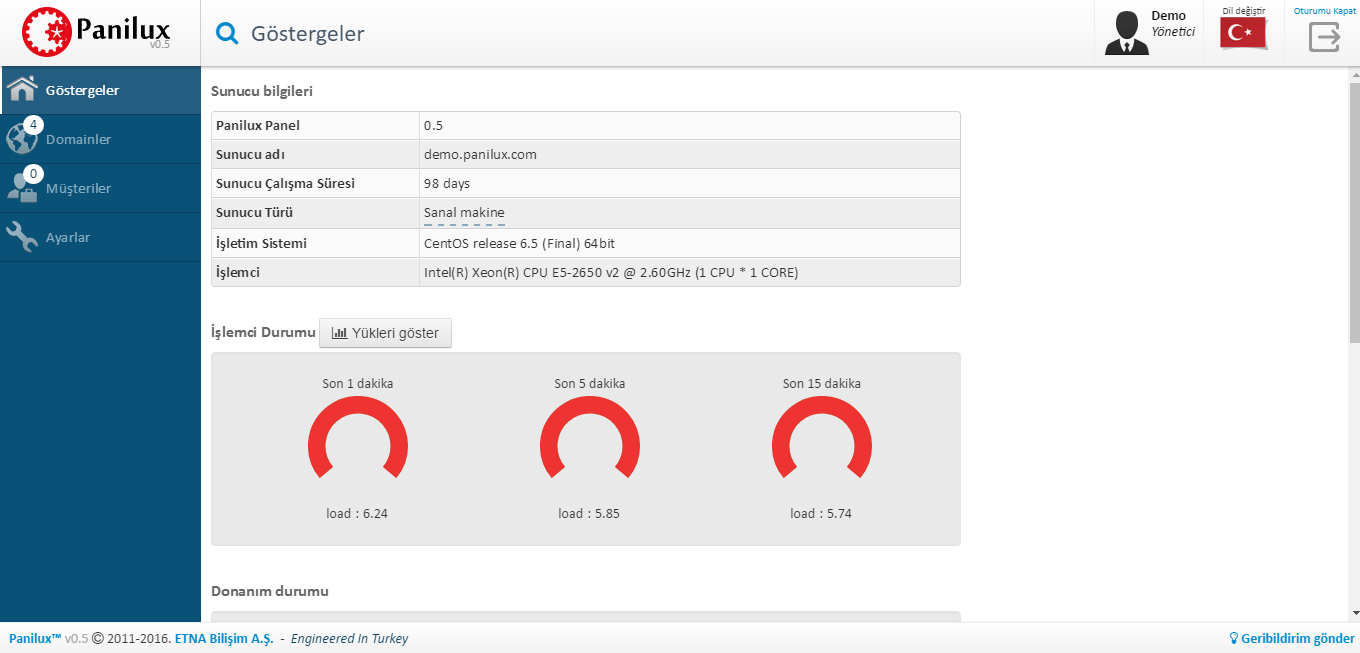Click the house icon in sidebar

(x=22, y=91)
